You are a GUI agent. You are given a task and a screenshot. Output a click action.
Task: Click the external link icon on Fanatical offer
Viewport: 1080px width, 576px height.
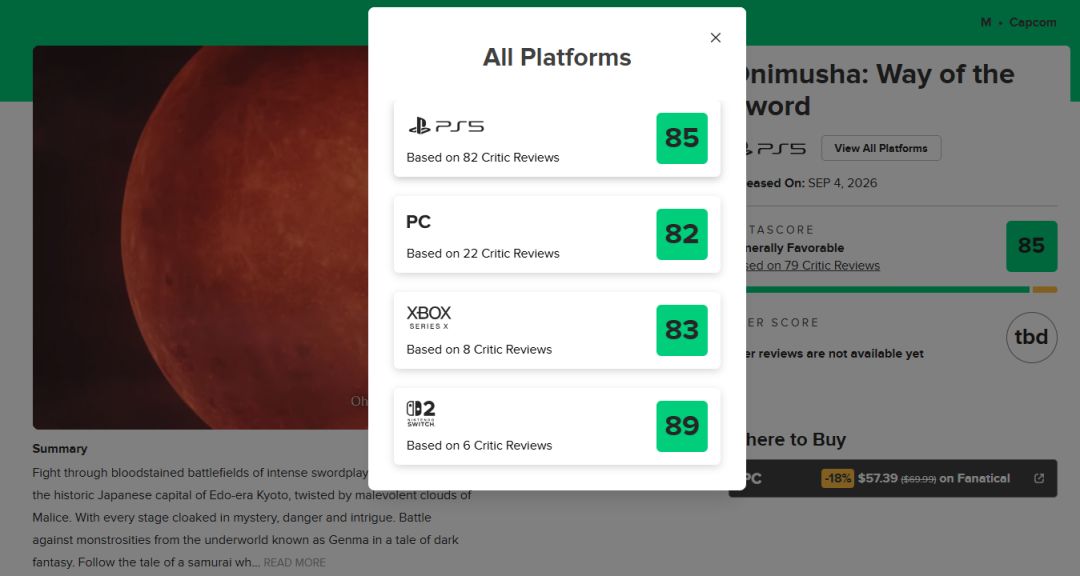click(1039, 478)
